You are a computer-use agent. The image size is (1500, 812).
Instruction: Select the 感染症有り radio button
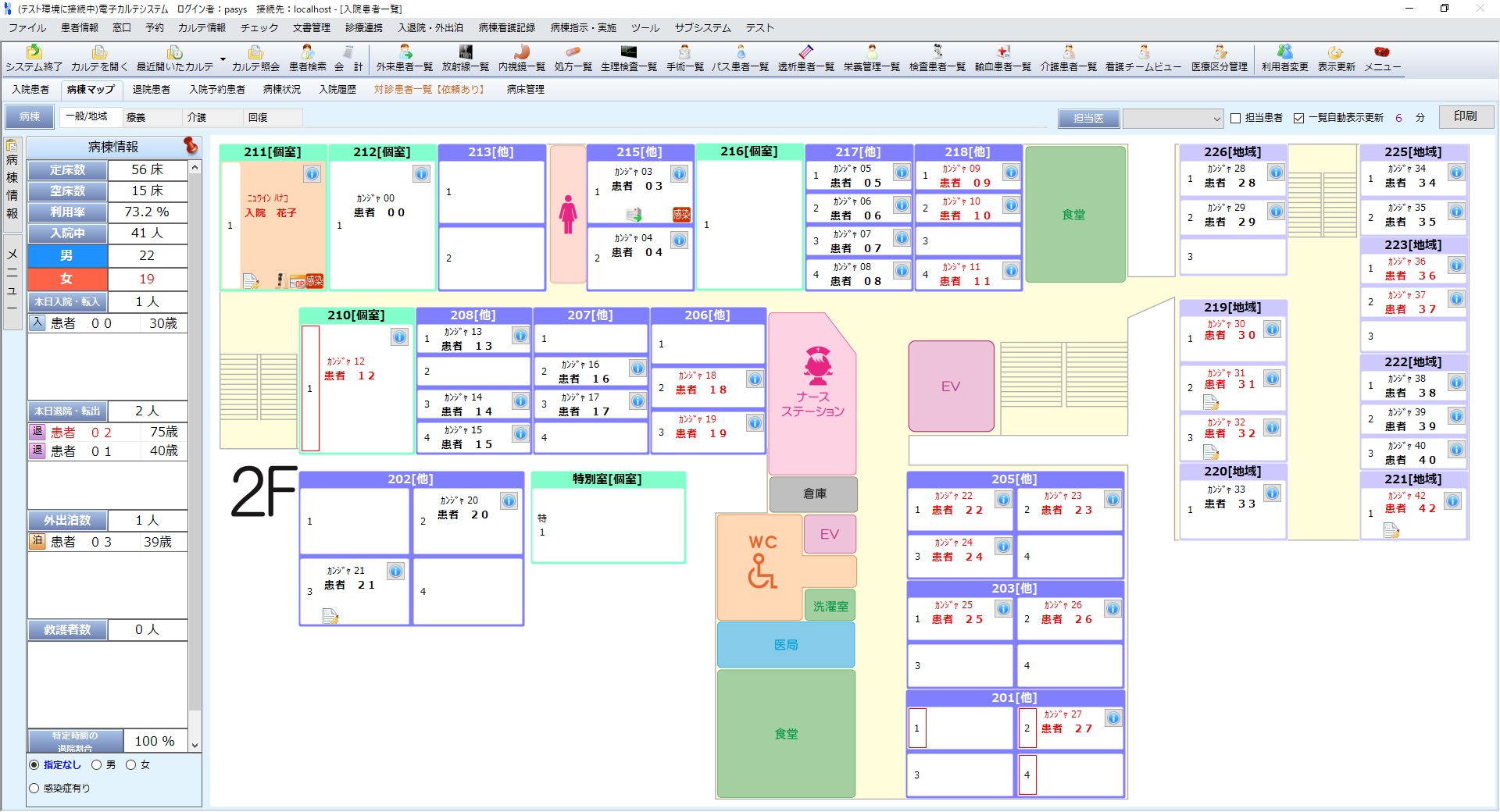coord(34,789)
